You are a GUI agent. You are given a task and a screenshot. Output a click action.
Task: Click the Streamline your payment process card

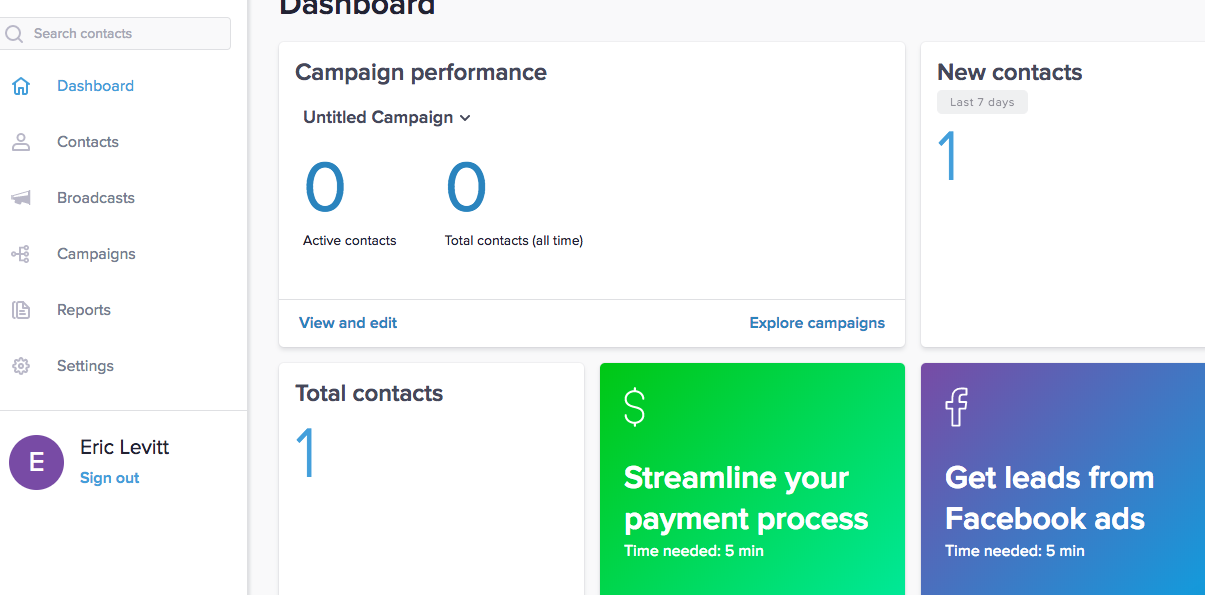pos(752,479)
